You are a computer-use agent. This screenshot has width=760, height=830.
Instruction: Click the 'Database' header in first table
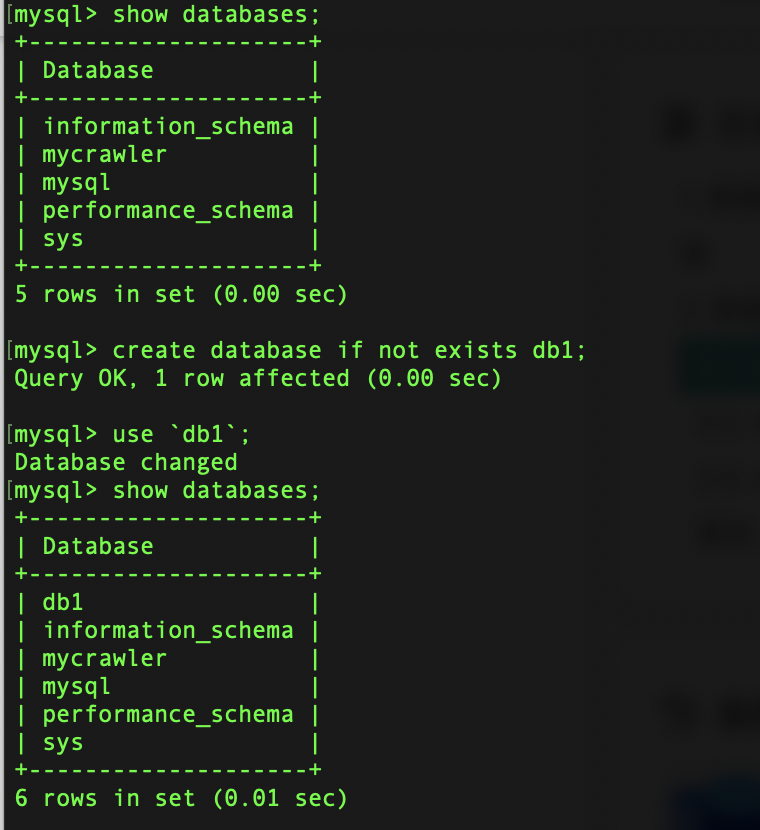(98, 70)
